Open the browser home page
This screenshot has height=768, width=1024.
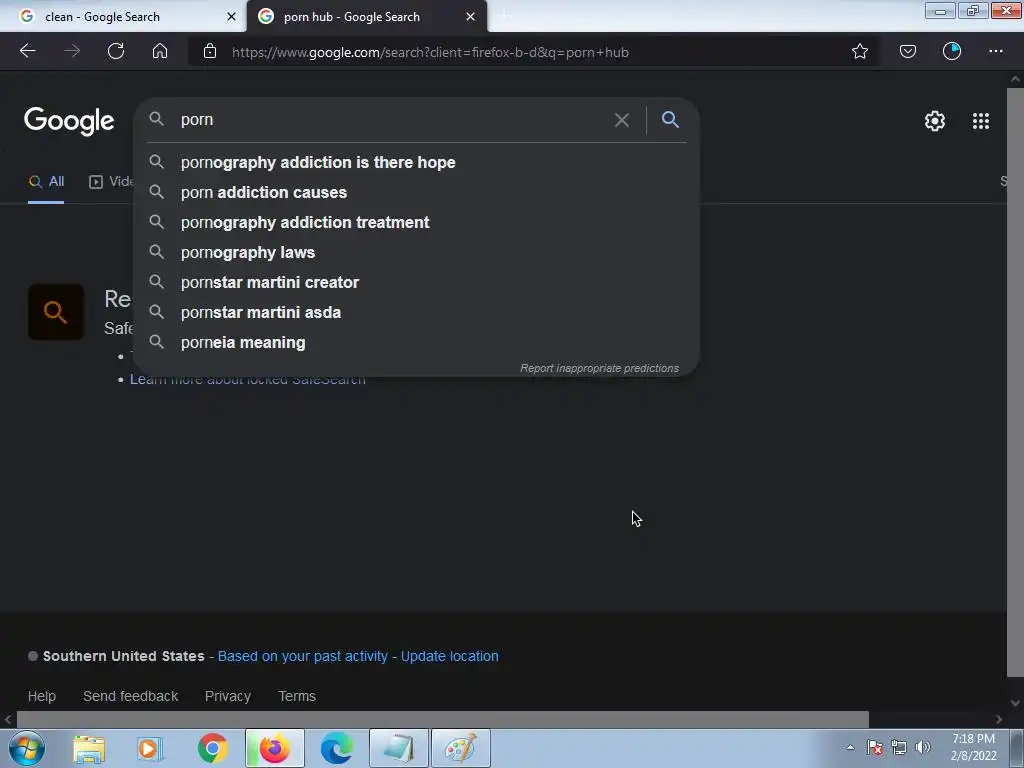click(160, 51)
